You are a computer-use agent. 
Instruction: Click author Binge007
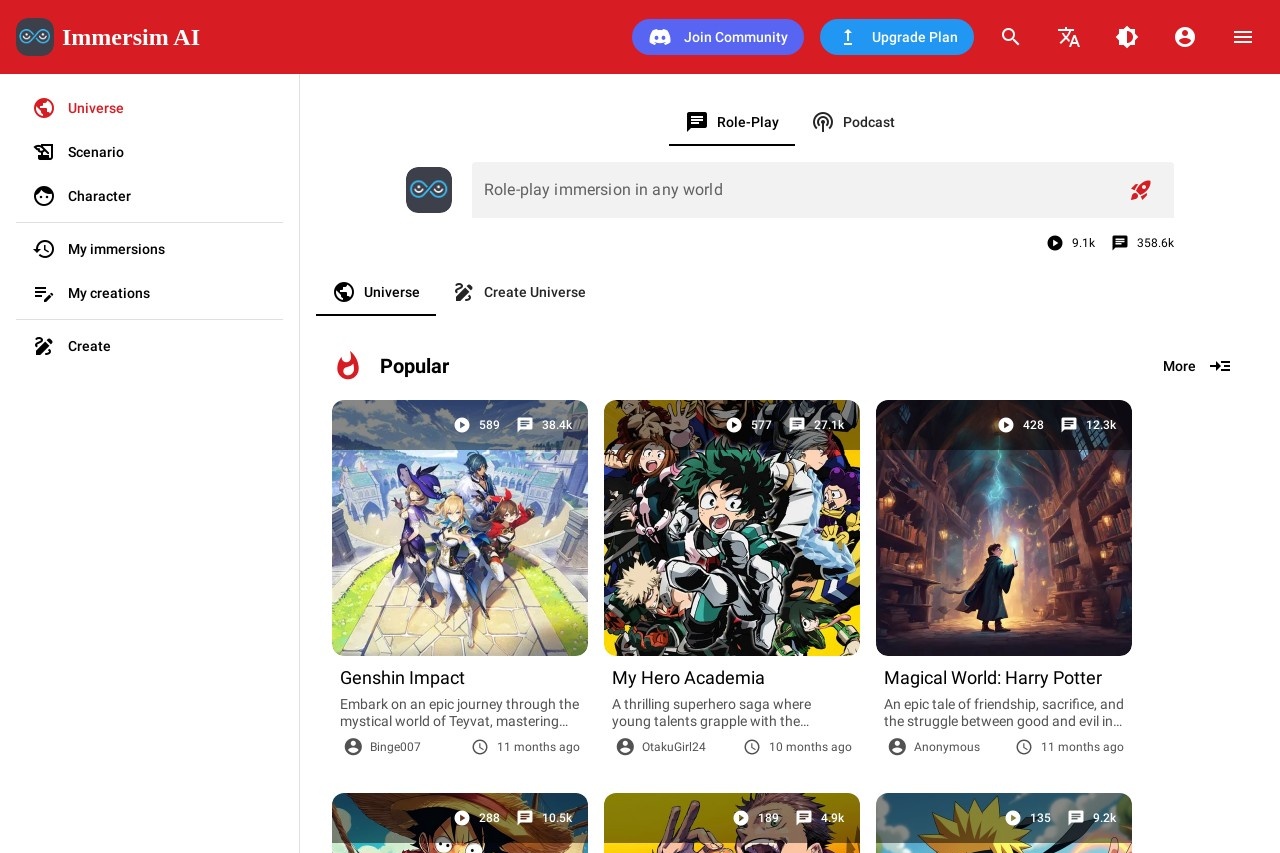click(395, 747)
